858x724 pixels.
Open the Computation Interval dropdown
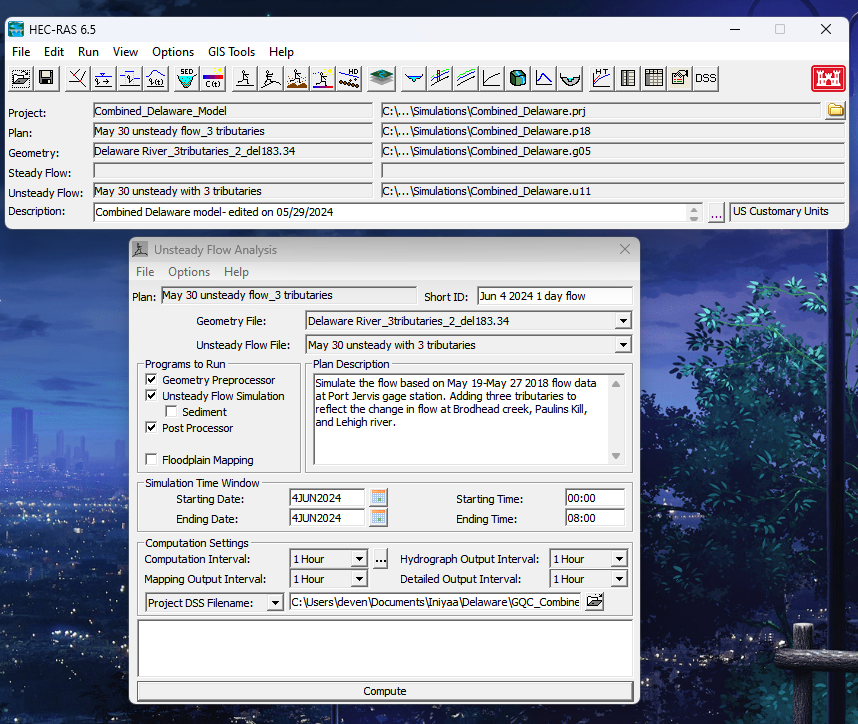tap(359, 559)
